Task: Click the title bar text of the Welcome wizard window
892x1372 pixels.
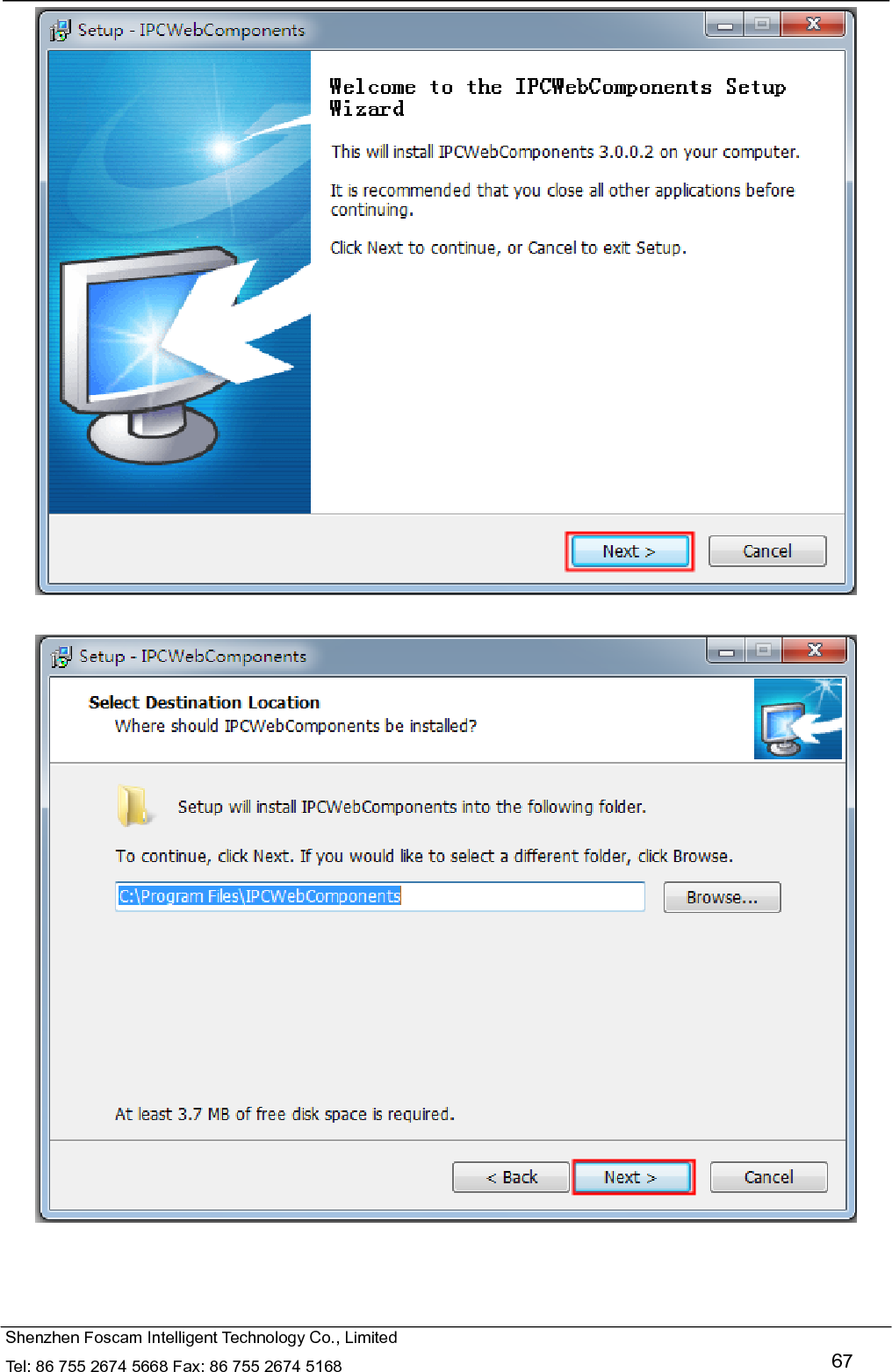Action: pyautogui.click(x=191, y=31)
